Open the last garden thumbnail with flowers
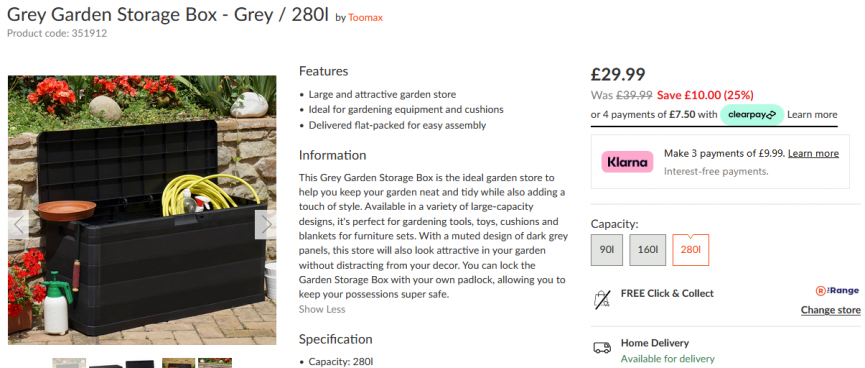 [215, 363]
